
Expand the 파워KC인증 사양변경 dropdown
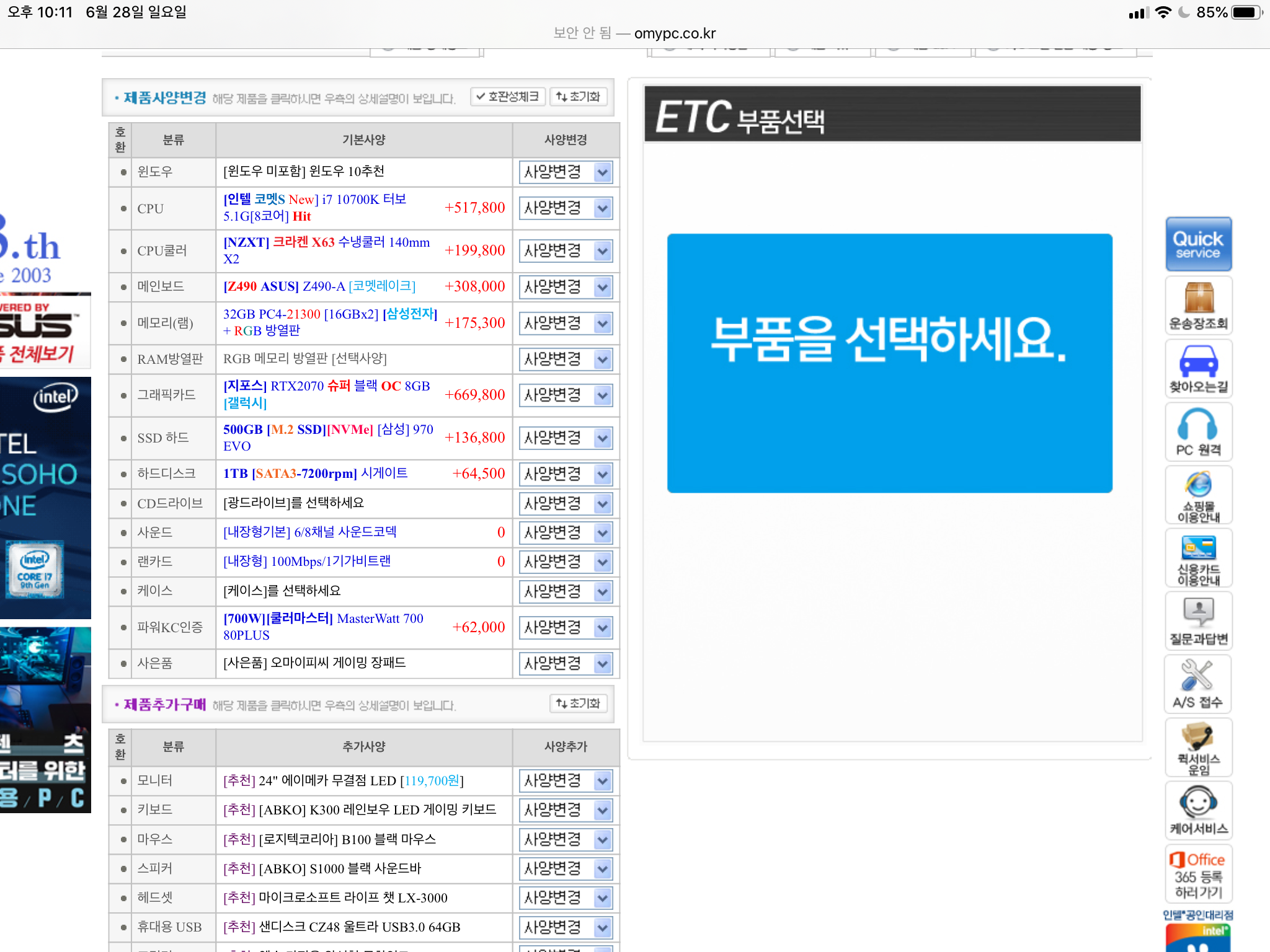tap(566, 628)
